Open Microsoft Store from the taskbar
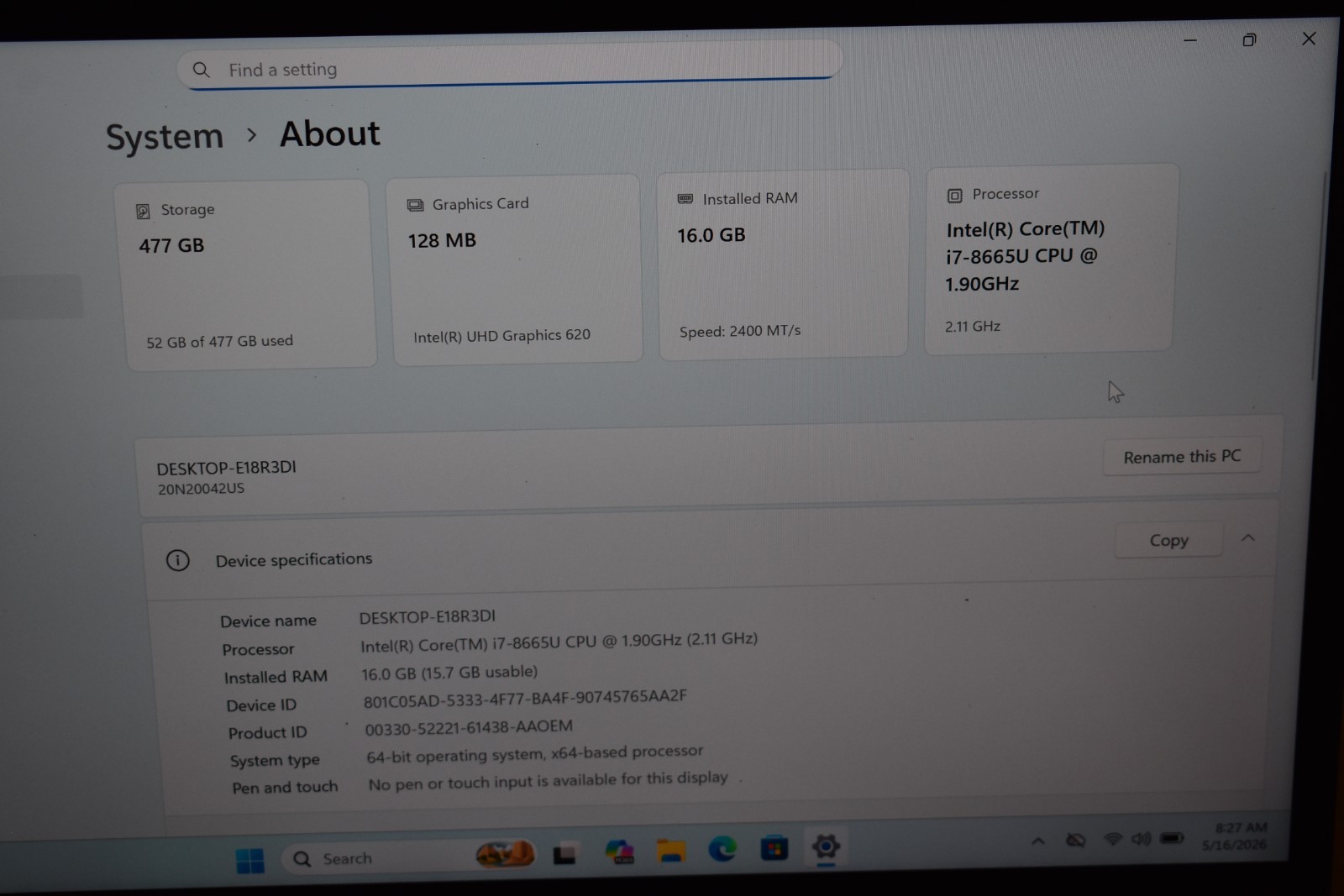 [x=774, y=848]
